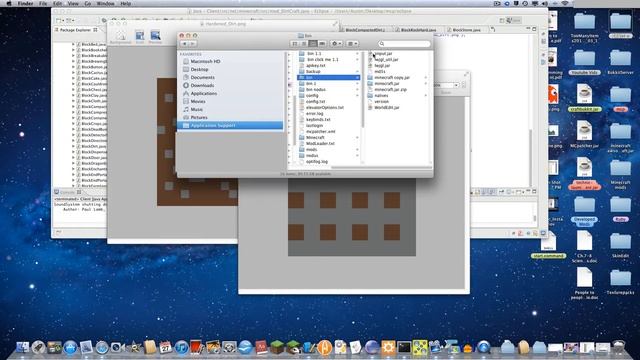Select Finder column view button
Screen dimensions: 640x360
point(313,43)
